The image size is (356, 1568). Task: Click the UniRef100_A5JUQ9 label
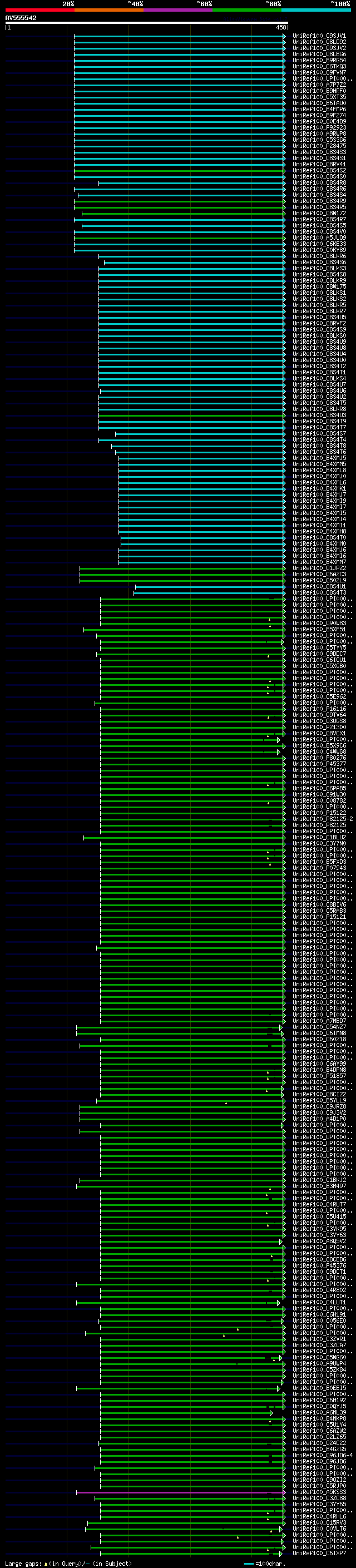coord(319,238)
